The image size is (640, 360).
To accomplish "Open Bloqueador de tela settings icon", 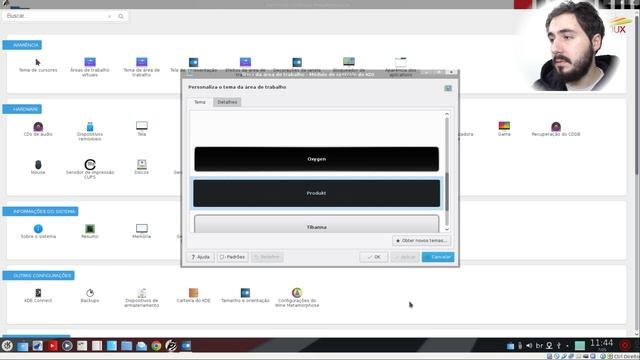I will [x=349, y=62].
